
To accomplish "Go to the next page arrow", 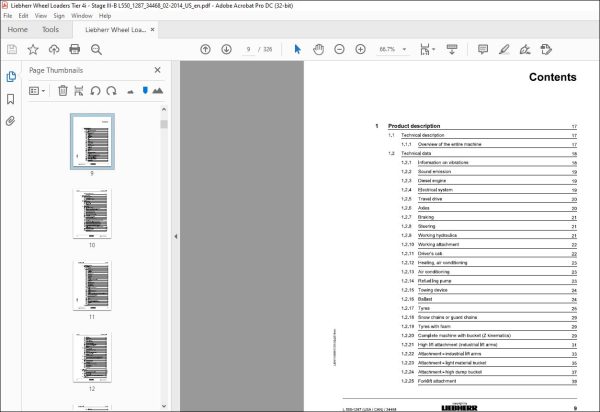I will click(x=227, y=49).
